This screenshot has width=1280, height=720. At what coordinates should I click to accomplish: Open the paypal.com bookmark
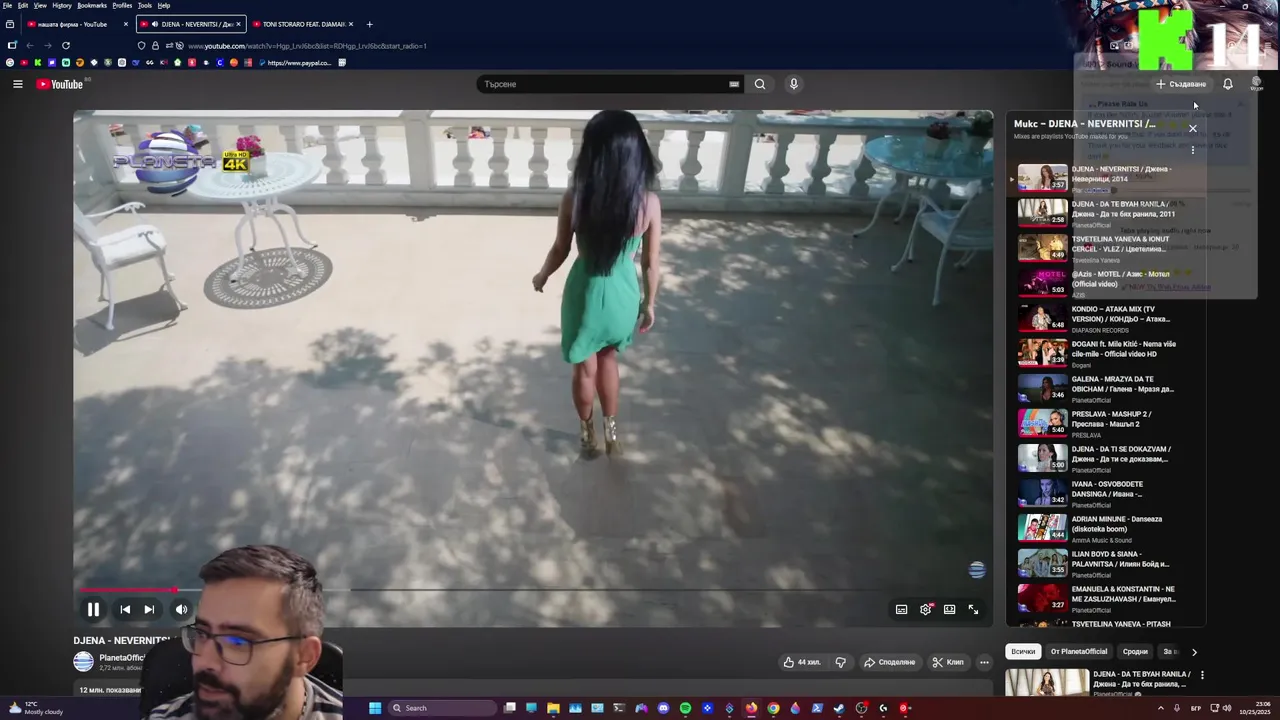pyautogui.click(x=295, y=63)
